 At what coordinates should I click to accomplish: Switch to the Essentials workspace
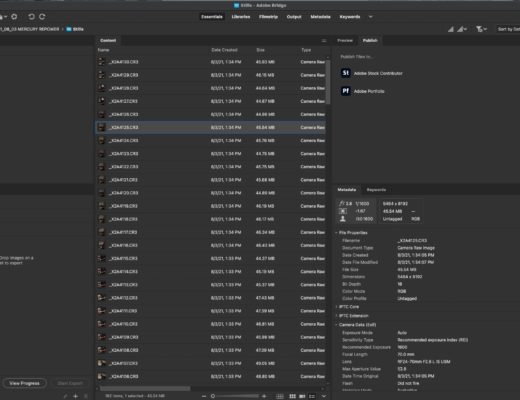click(212, 17)
